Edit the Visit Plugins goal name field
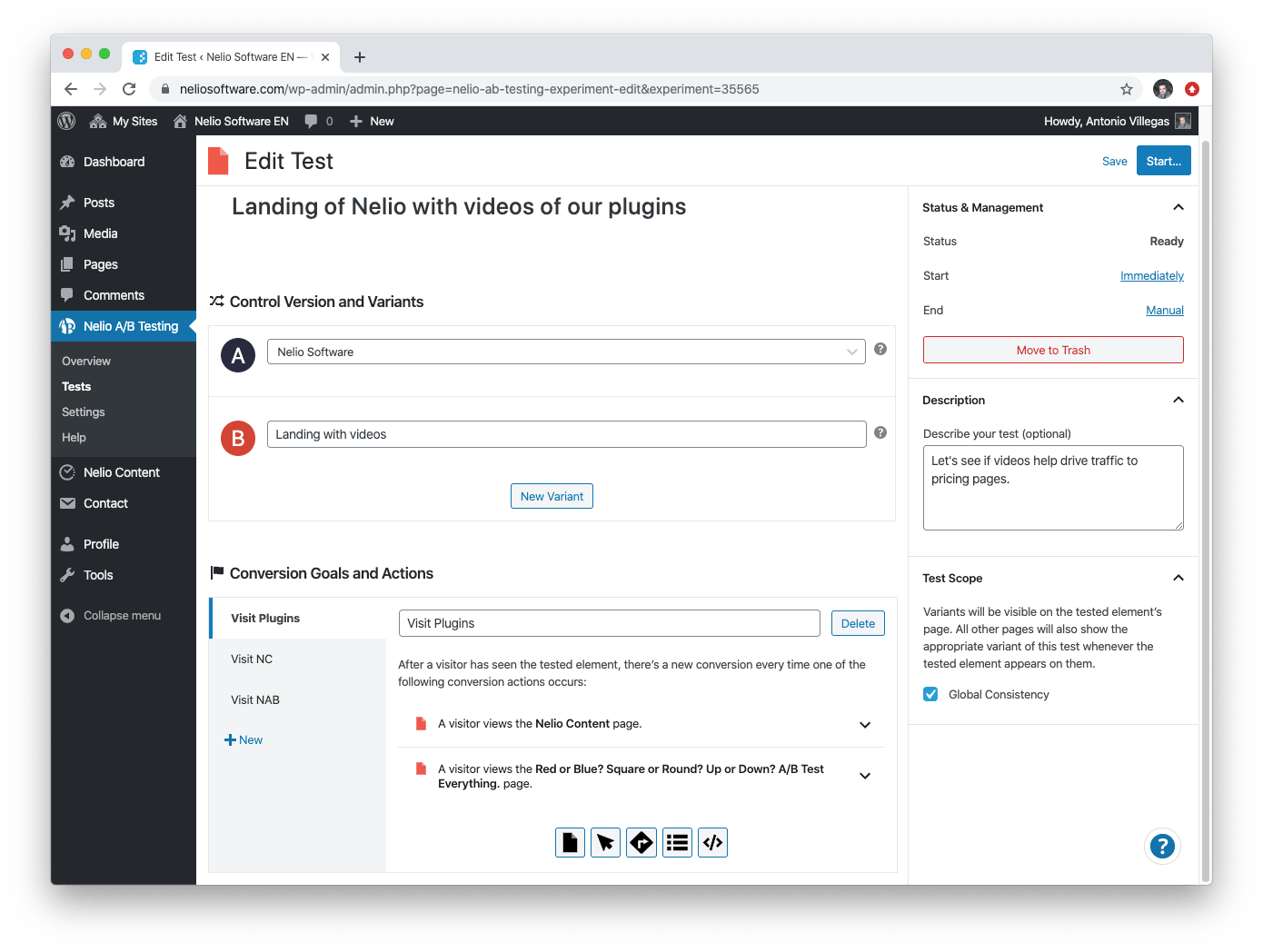Viewport: 1263px width, 952px height. [x=609, y=623]
